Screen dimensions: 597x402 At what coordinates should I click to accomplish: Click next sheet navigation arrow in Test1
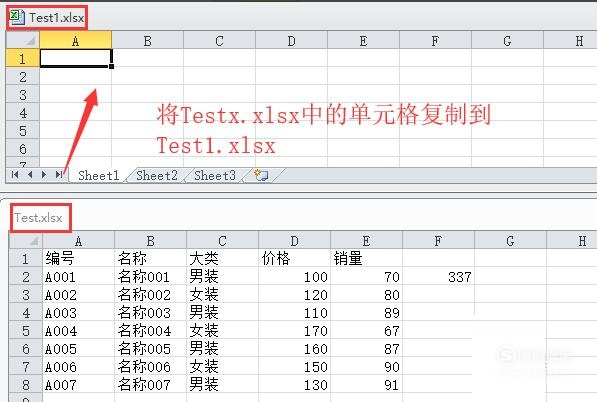tap(44, 175)
